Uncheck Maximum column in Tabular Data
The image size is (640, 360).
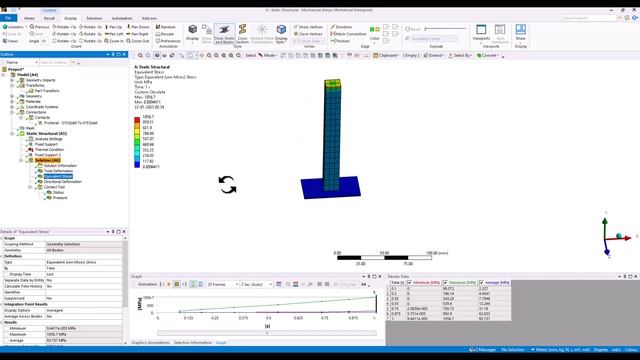coord(445,282)
